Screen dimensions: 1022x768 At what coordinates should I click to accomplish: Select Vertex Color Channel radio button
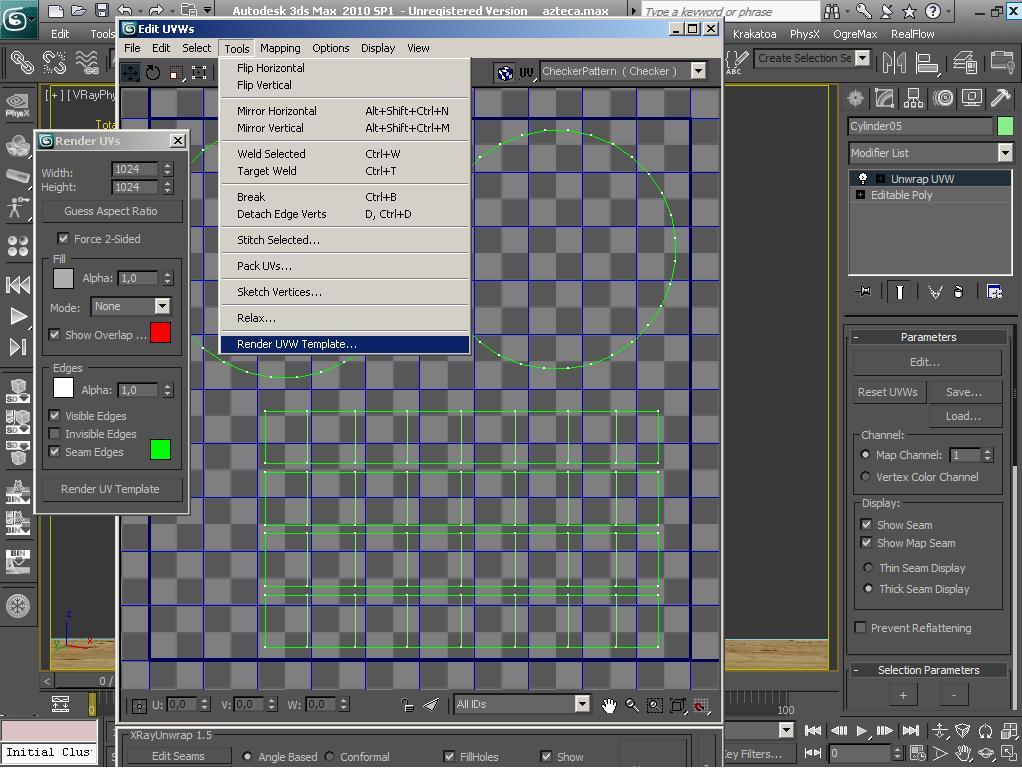point(865,477)
